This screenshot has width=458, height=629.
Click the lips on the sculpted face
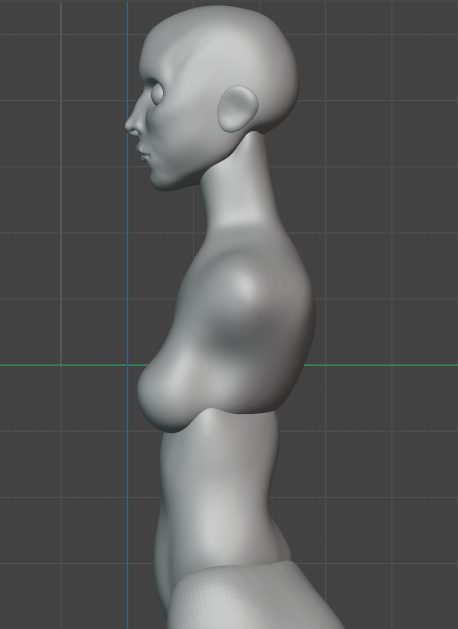pyautogui.click(x=143, y=154)
